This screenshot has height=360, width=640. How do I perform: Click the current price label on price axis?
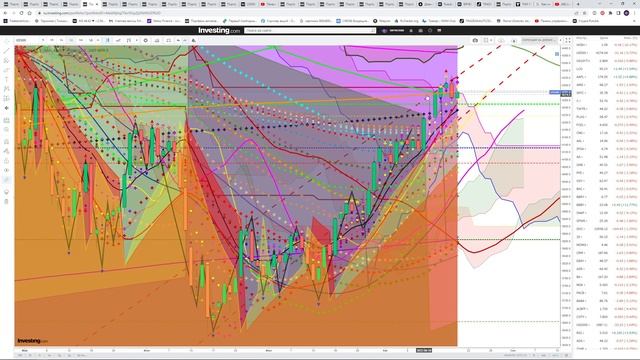click(566, 93)
